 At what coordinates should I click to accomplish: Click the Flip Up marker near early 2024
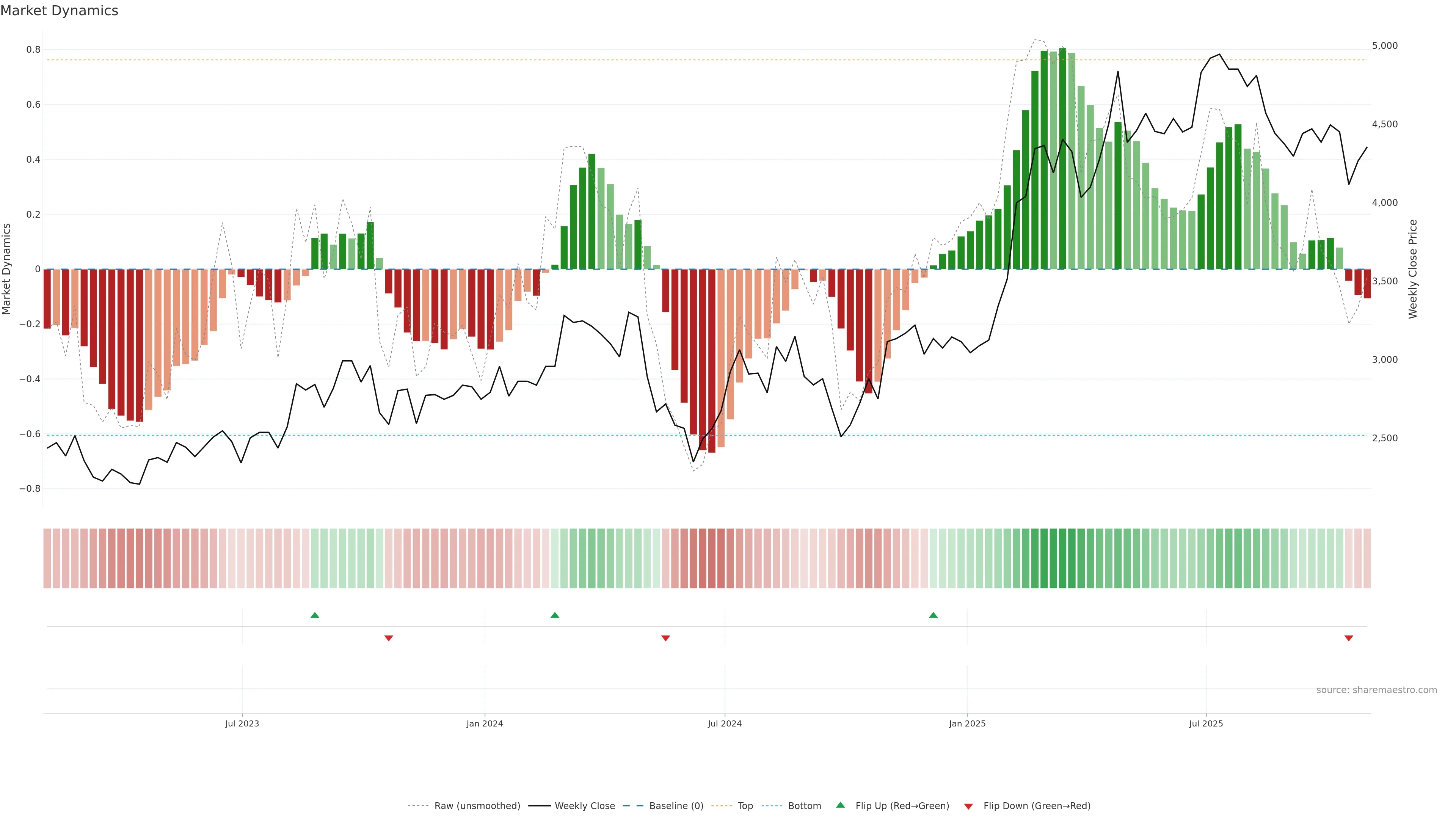pos(554,615)
